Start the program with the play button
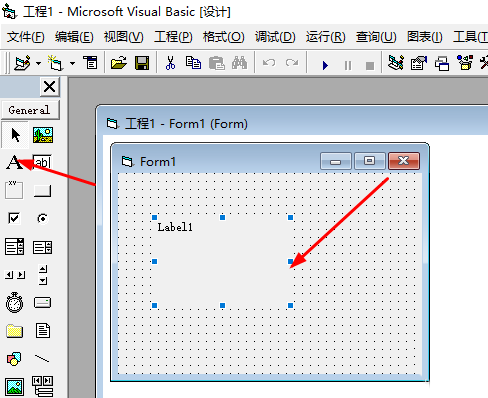 tap(325, 65)
